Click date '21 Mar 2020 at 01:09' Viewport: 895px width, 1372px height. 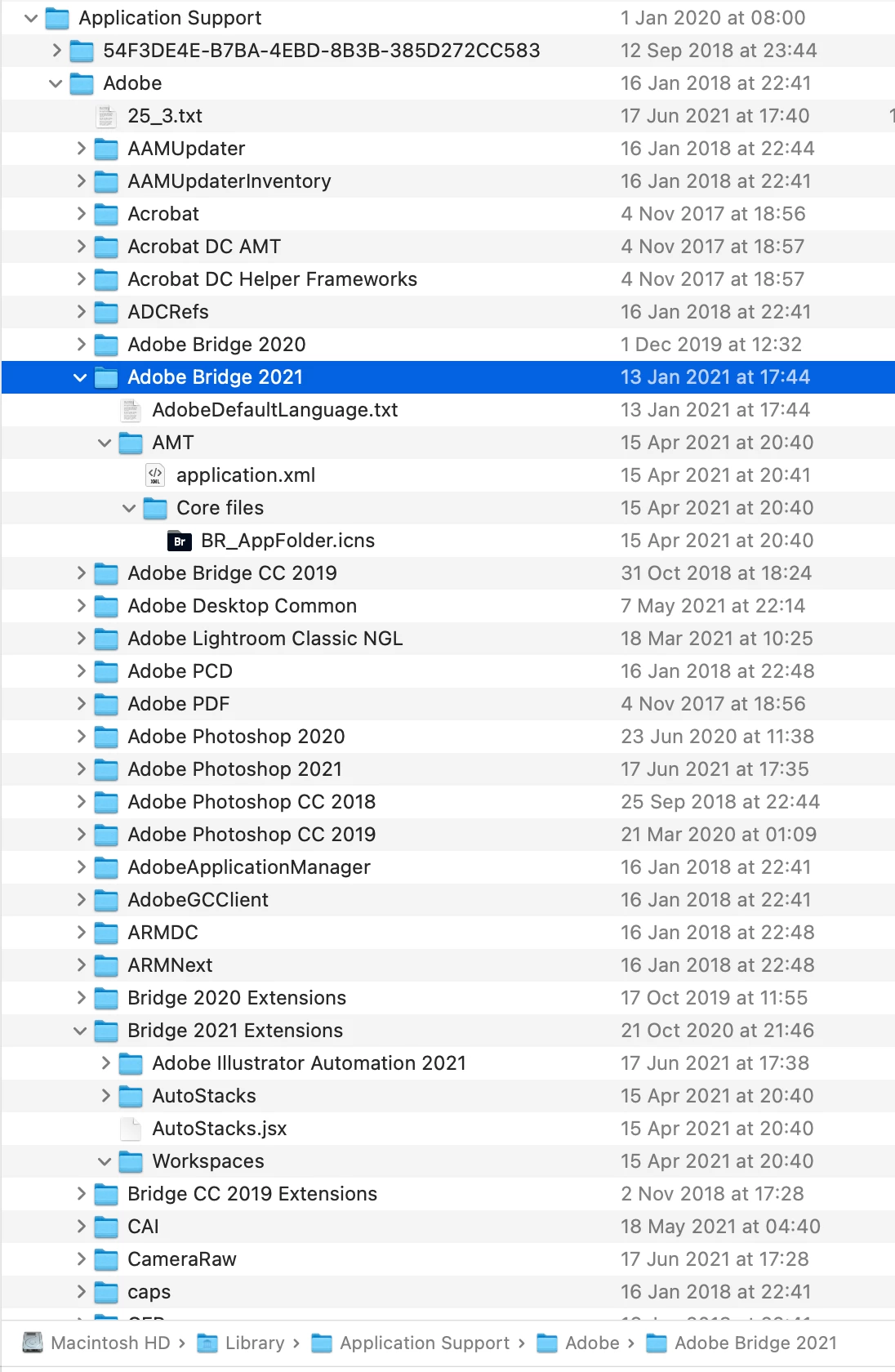719,835
